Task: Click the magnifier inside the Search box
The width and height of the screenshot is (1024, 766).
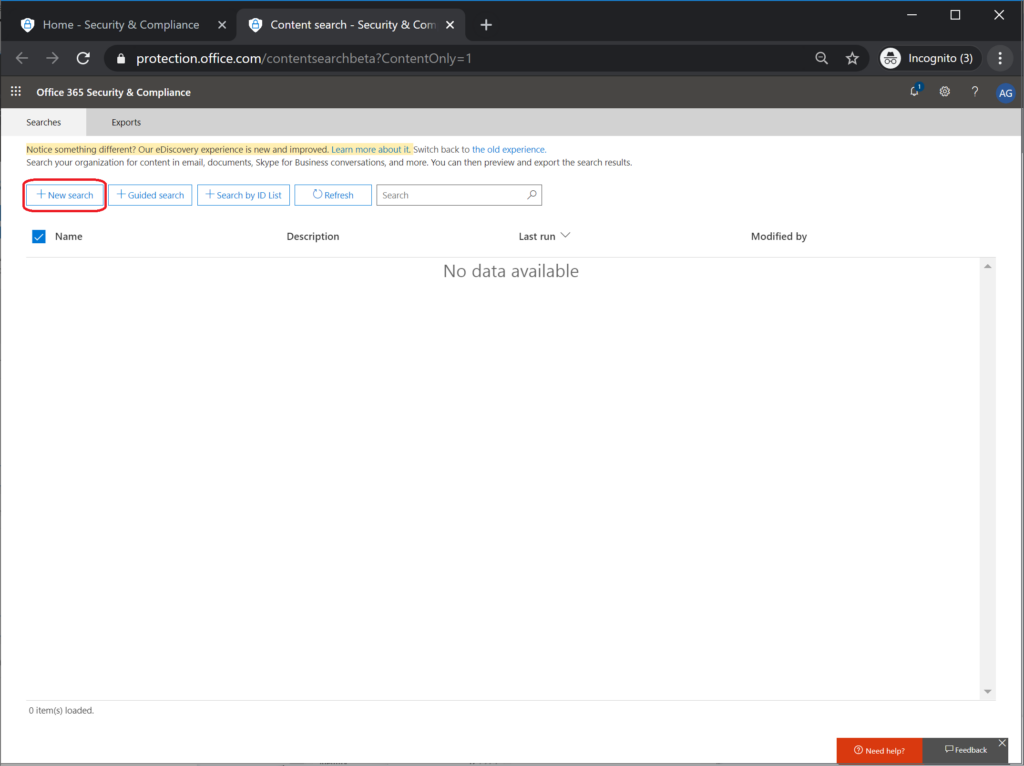Action: 531,194
